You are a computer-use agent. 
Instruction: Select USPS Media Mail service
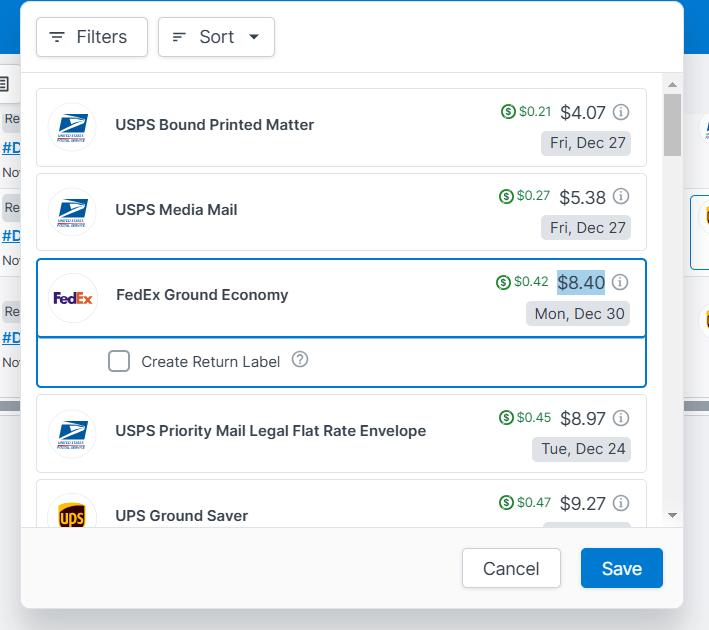341,212
